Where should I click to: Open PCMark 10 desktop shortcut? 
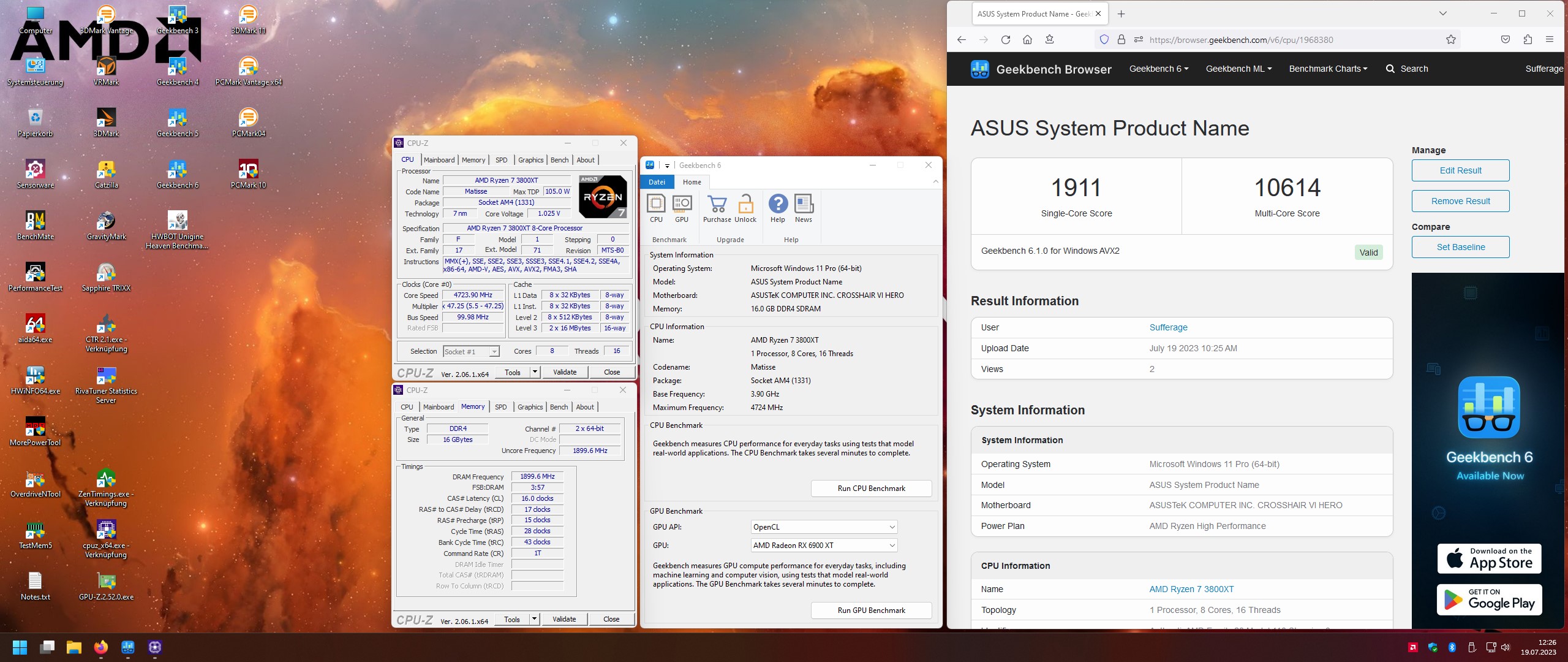coord(248,173)
